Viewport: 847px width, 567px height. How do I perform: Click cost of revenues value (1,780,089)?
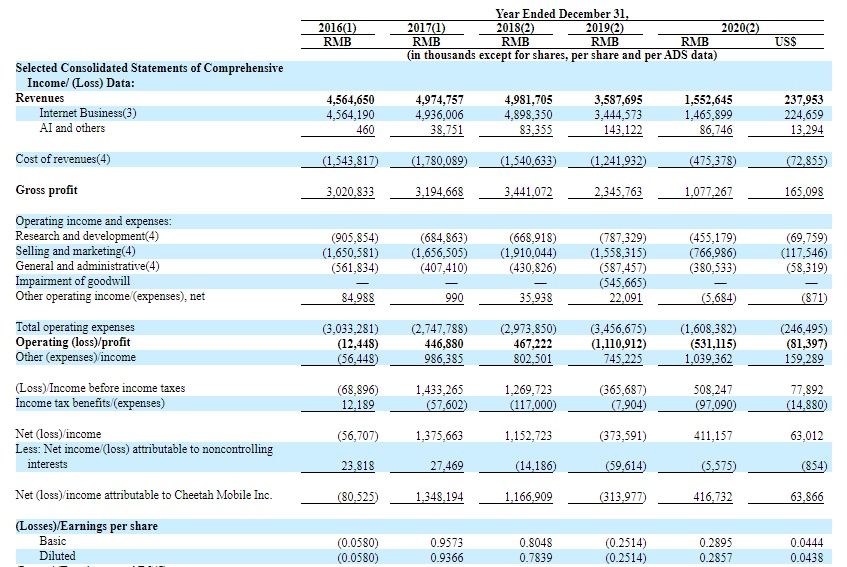click(439, 160)
